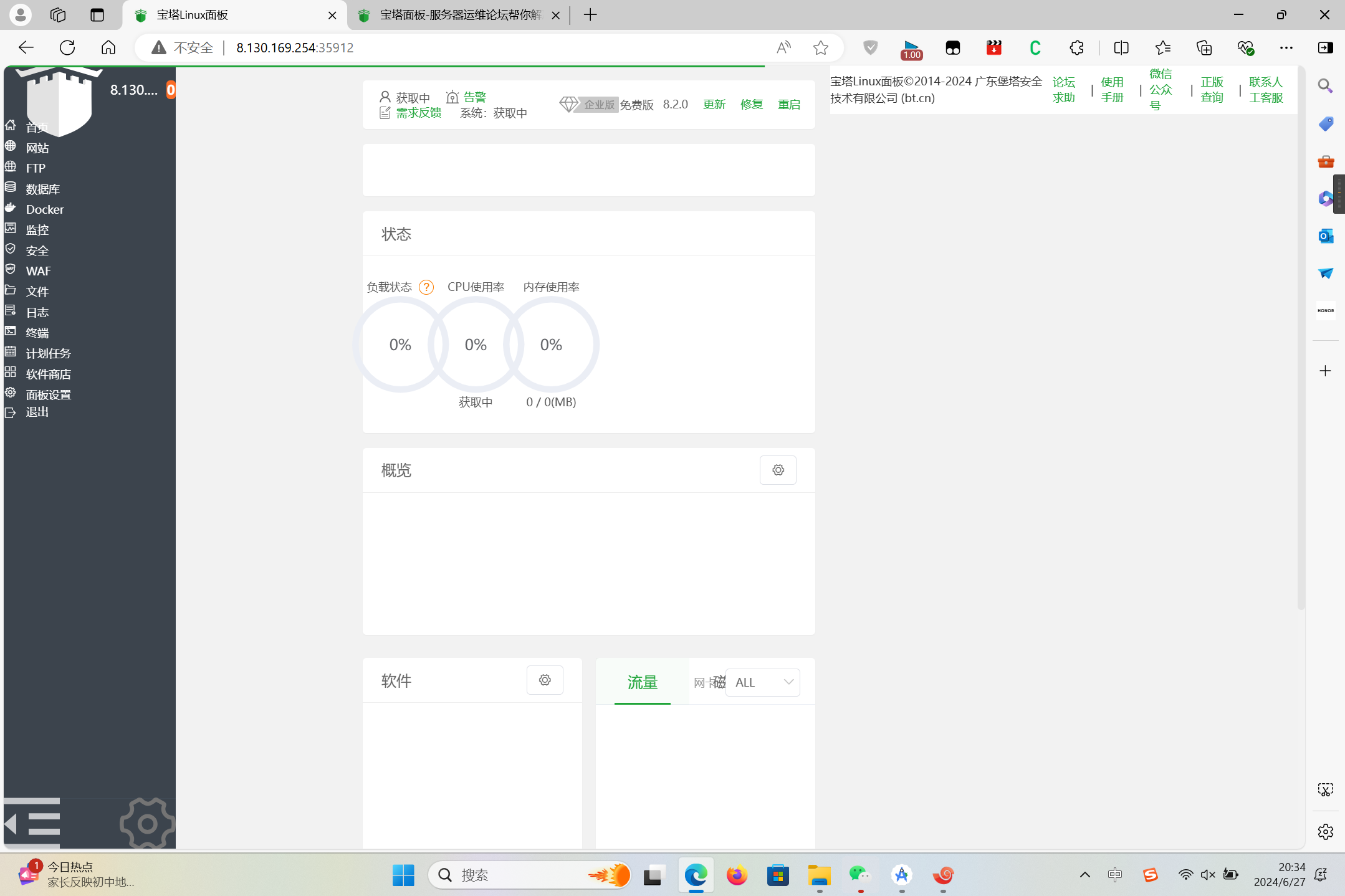Switch to the 宝塔面板-服务器运维论坛 tab
The width and height of the screenshot is (1345, 896).
pyautogui.click(x=459, y=15)
